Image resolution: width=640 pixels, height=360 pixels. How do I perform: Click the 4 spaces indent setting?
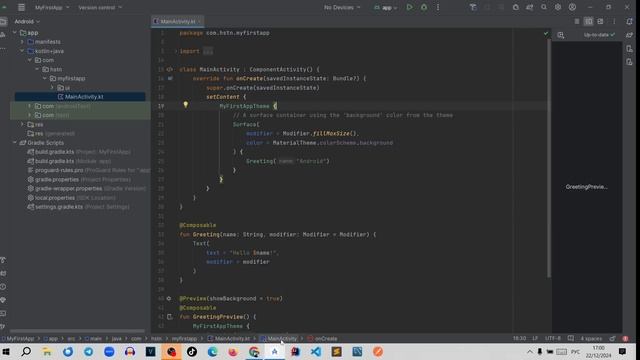click(591, 338)
